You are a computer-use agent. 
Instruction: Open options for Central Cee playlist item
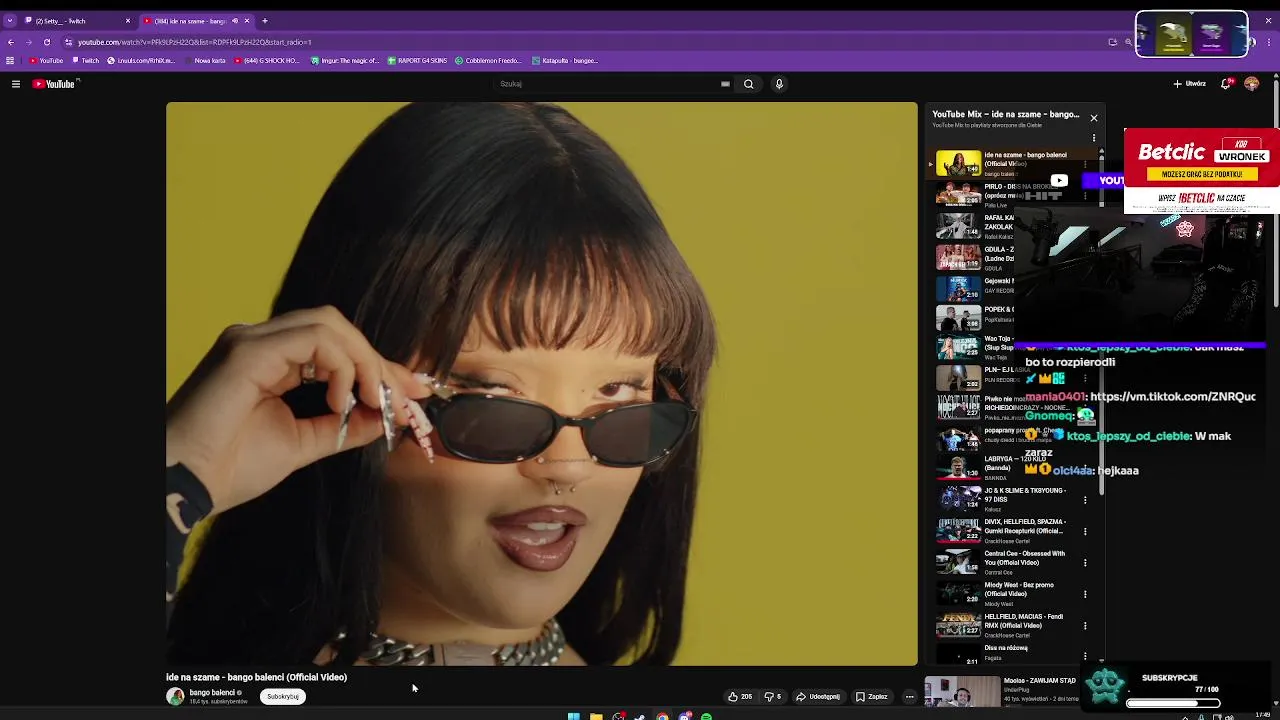coord(1085,562)
